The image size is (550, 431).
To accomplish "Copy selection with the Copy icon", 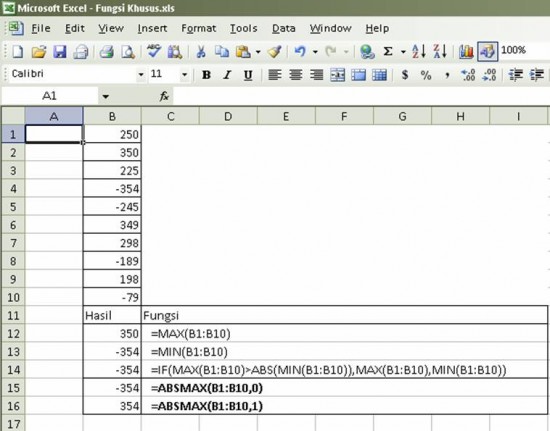I will 222,52.
